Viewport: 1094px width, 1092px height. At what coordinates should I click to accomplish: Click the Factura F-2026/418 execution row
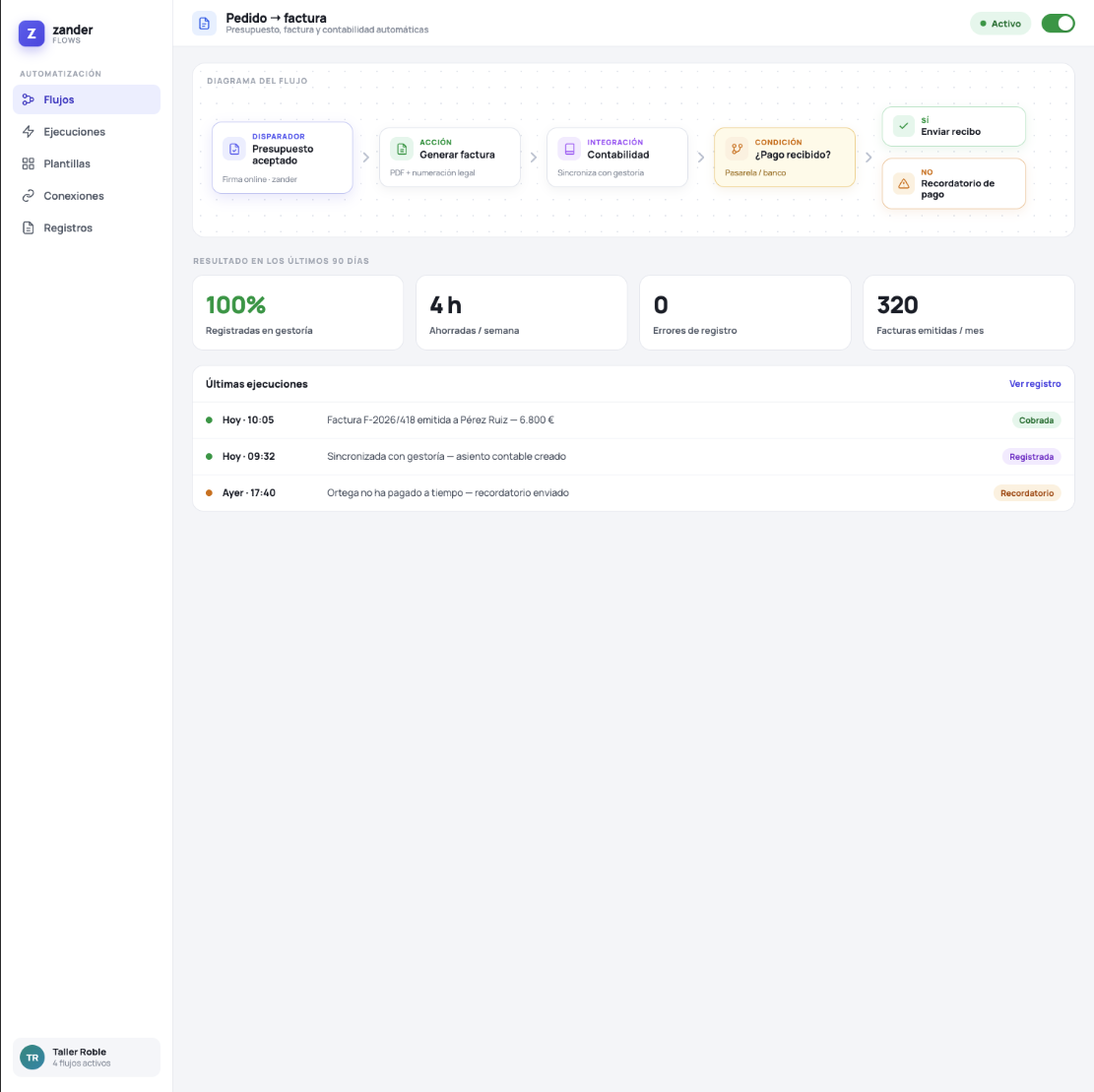click(633, 420)
